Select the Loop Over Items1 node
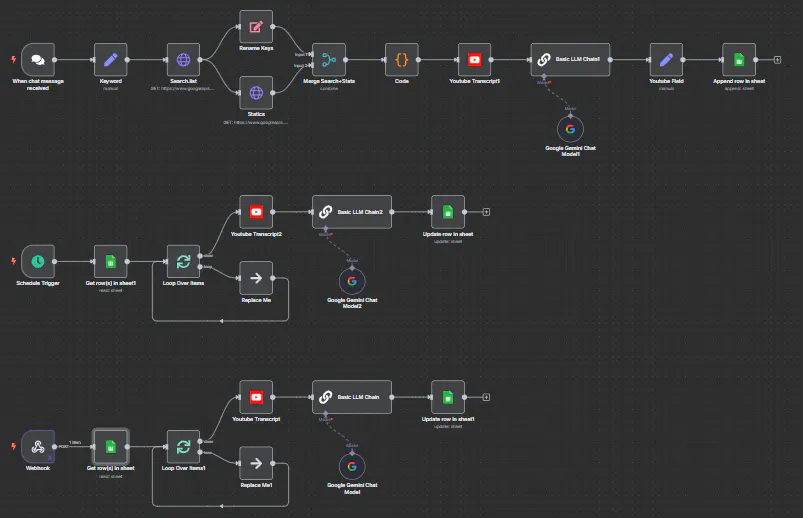 click(x=183, y=446)
